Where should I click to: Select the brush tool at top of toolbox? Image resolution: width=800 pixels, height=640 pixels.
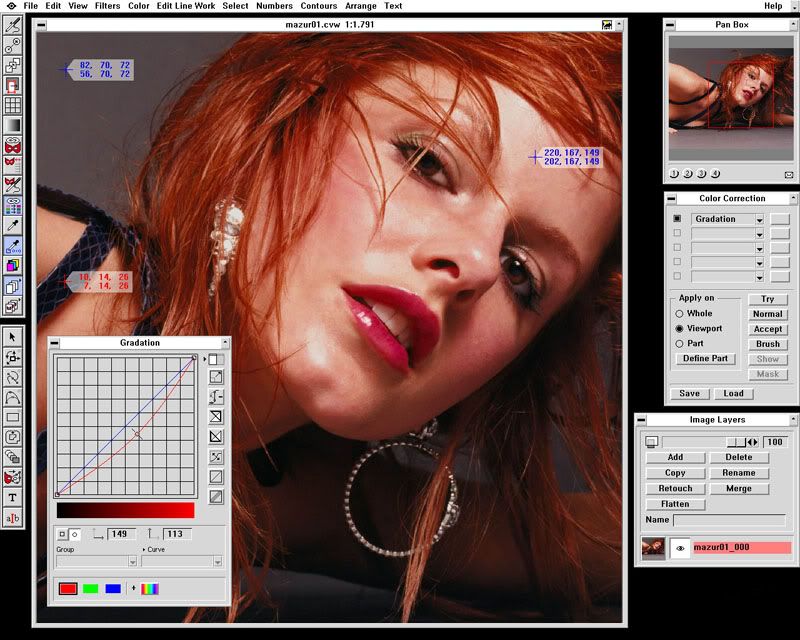[x=13, y=24]
